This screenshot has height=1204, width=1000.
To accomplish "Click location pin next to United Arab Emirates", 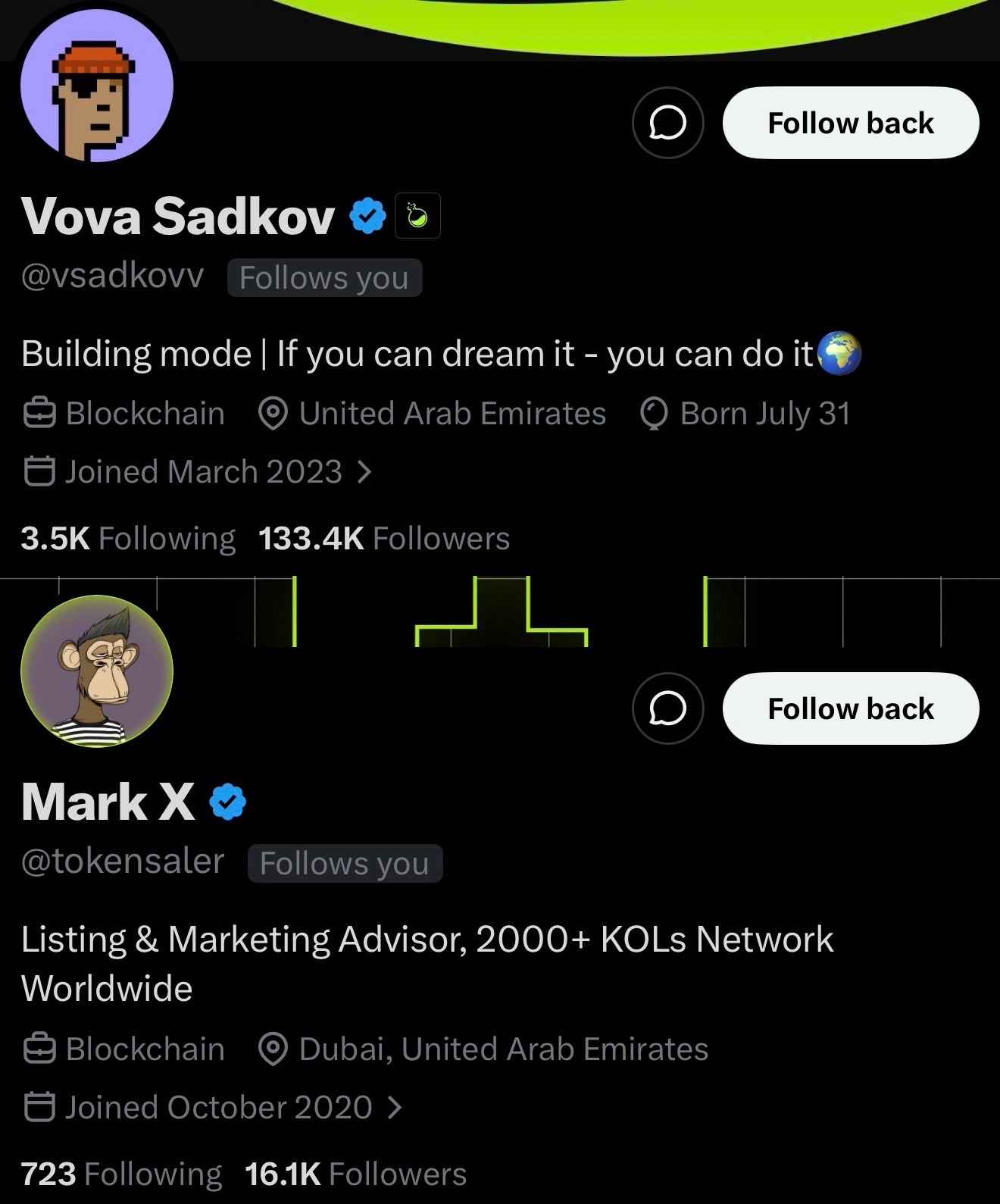I will click(x=272, y=414).
